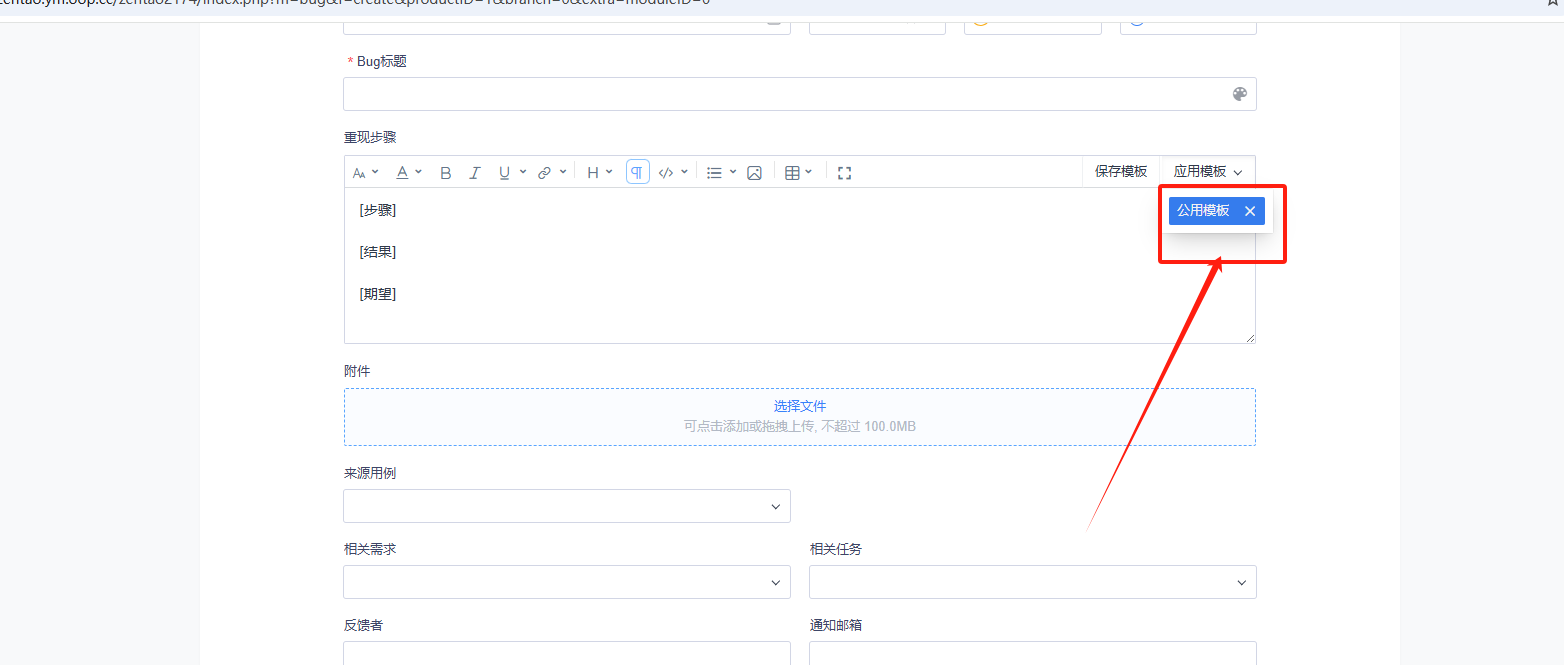1564x665 pixels.
Task: Toggle bold formatting
Action: coord(446,173)
